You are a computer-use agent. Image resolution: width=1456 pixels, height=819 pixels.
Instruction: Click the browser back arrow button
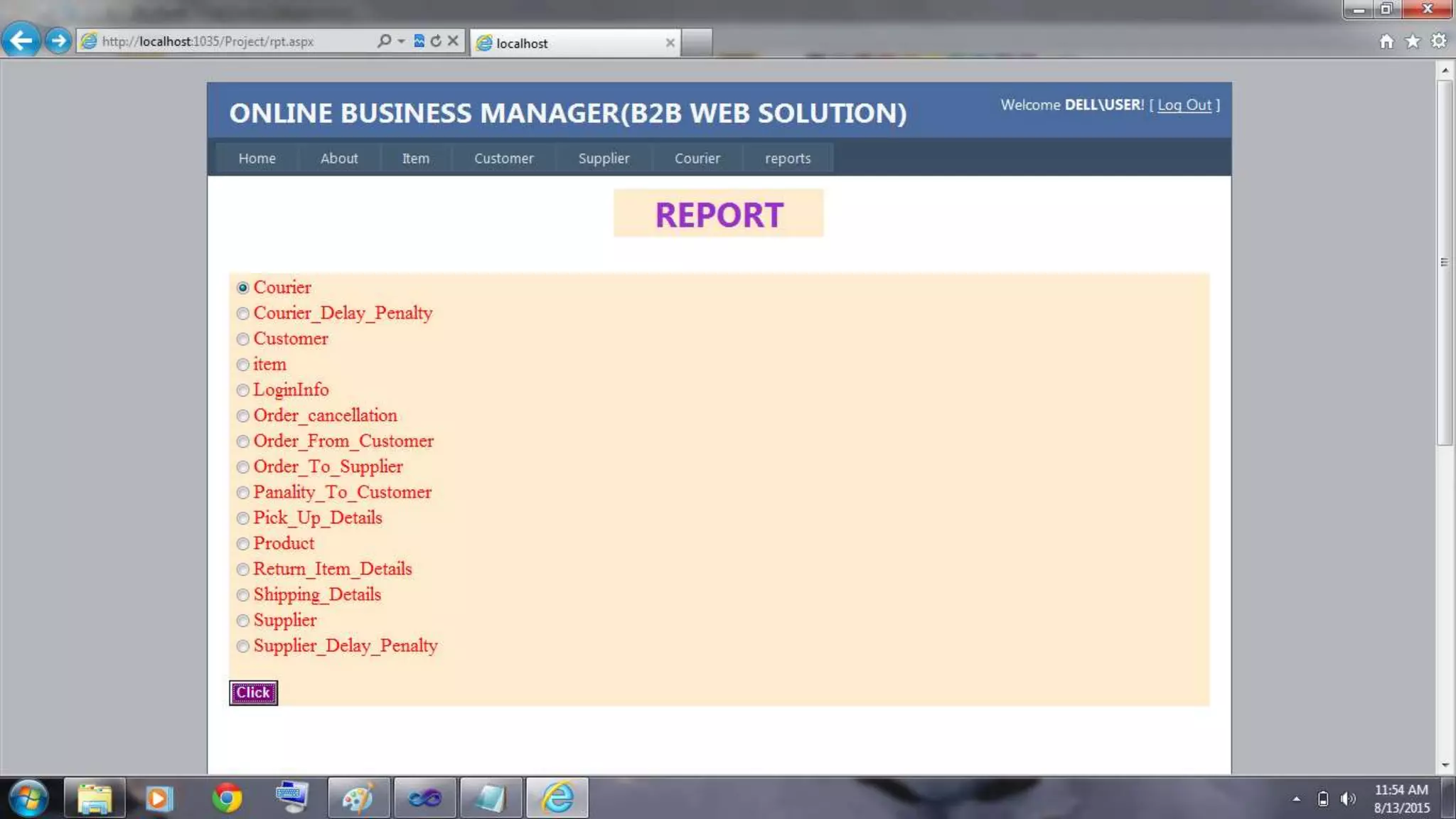[x=21, y=41]
